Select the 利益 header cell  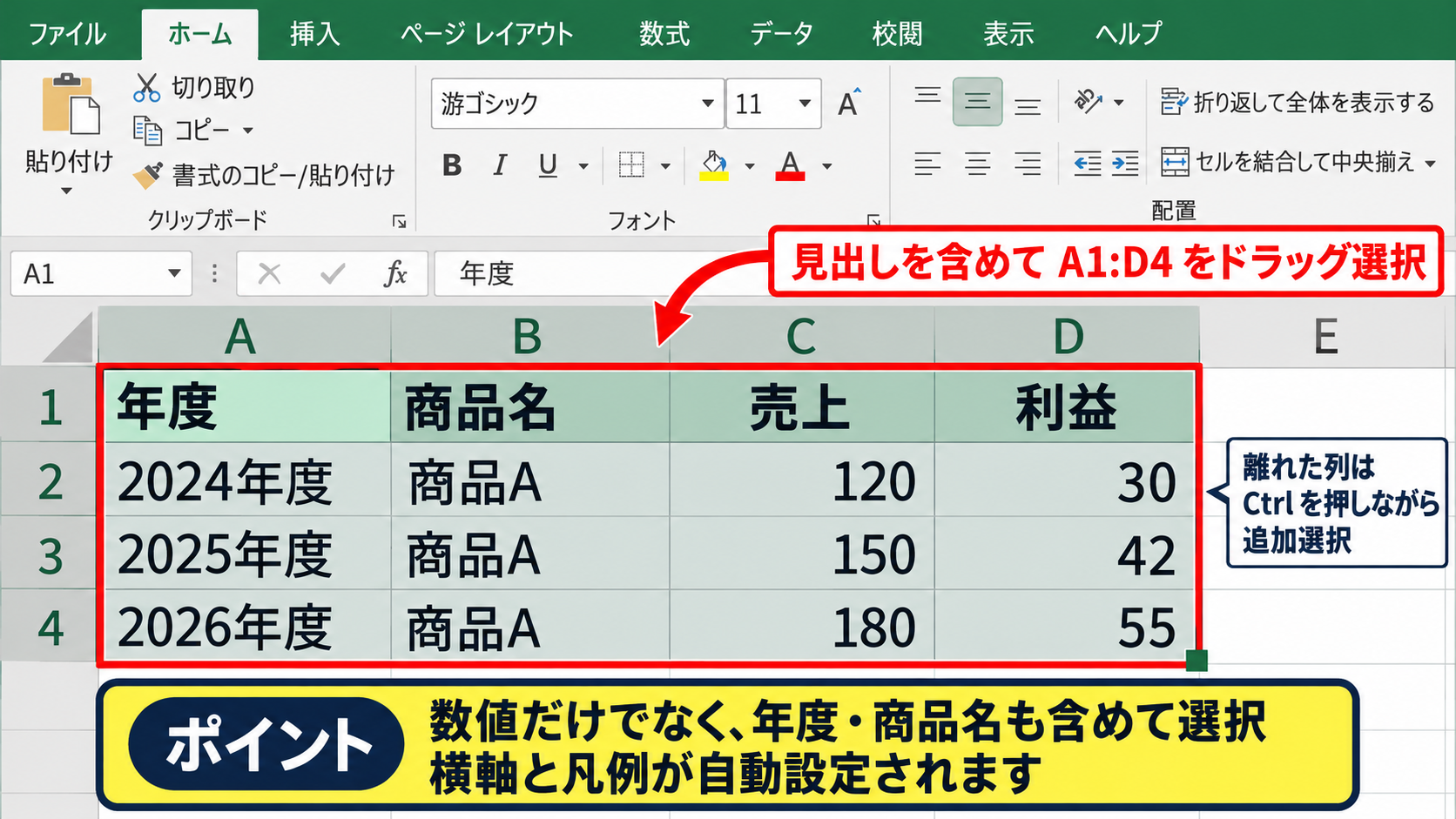1064,406
